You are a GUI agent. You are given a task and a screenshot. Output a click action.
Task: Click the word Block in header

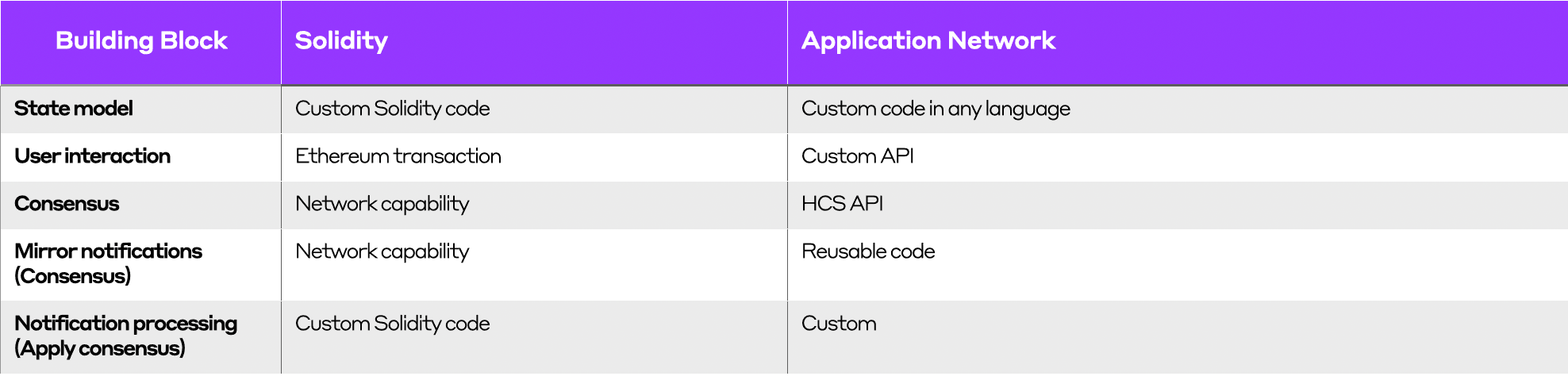click(x=194, y=40)
